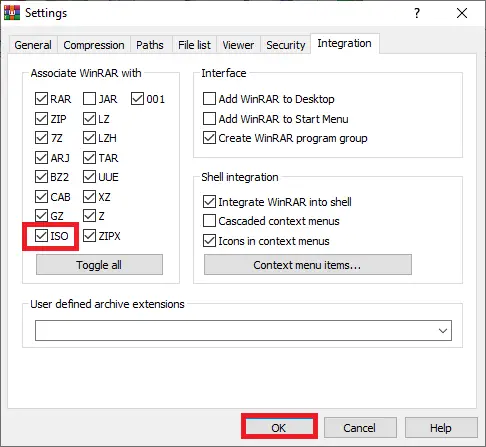Viewport: 486px width, 447px height.
Task: Open the Viewer tab
Action: (x=238, y=45)
